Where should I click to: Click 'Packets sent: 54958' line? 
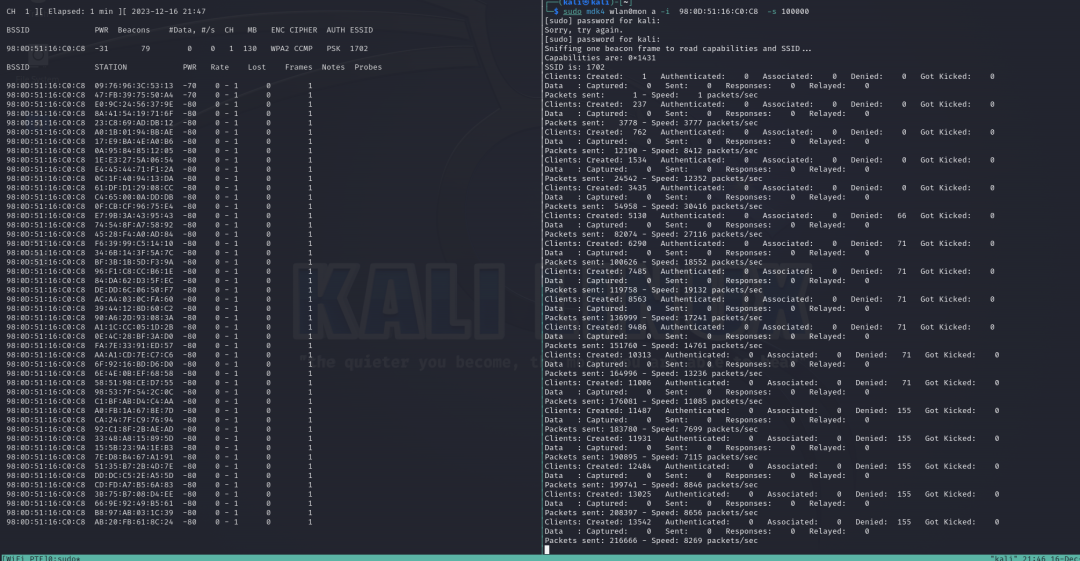pos(654,207)
